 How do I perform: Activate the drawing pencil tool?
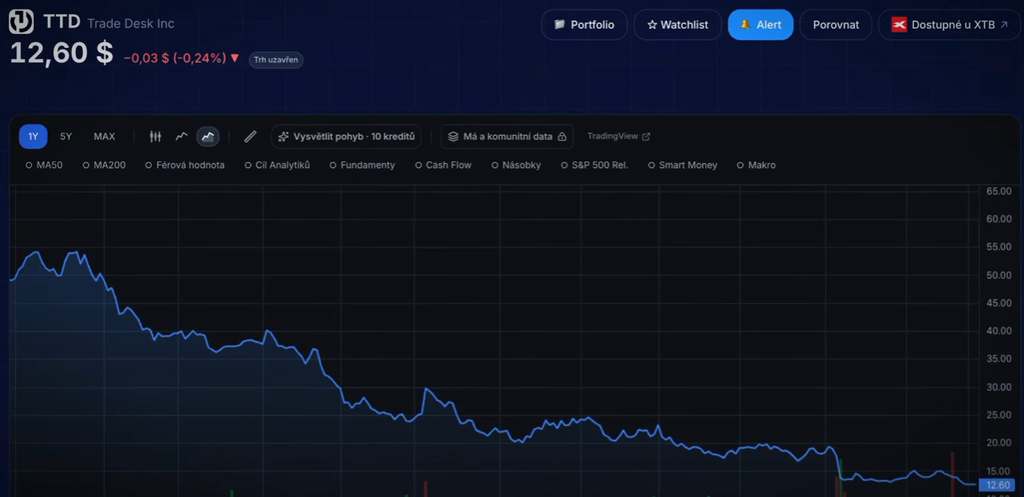point(250,136)
